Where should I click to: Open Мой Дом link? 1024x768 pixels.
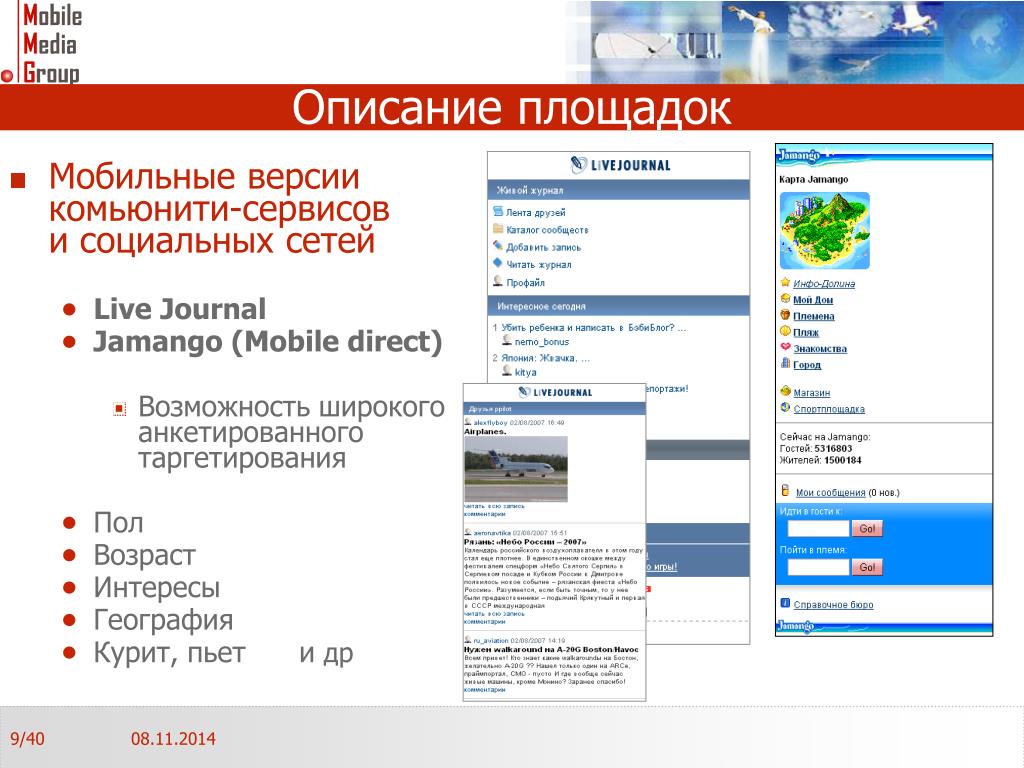click(813, 300)
